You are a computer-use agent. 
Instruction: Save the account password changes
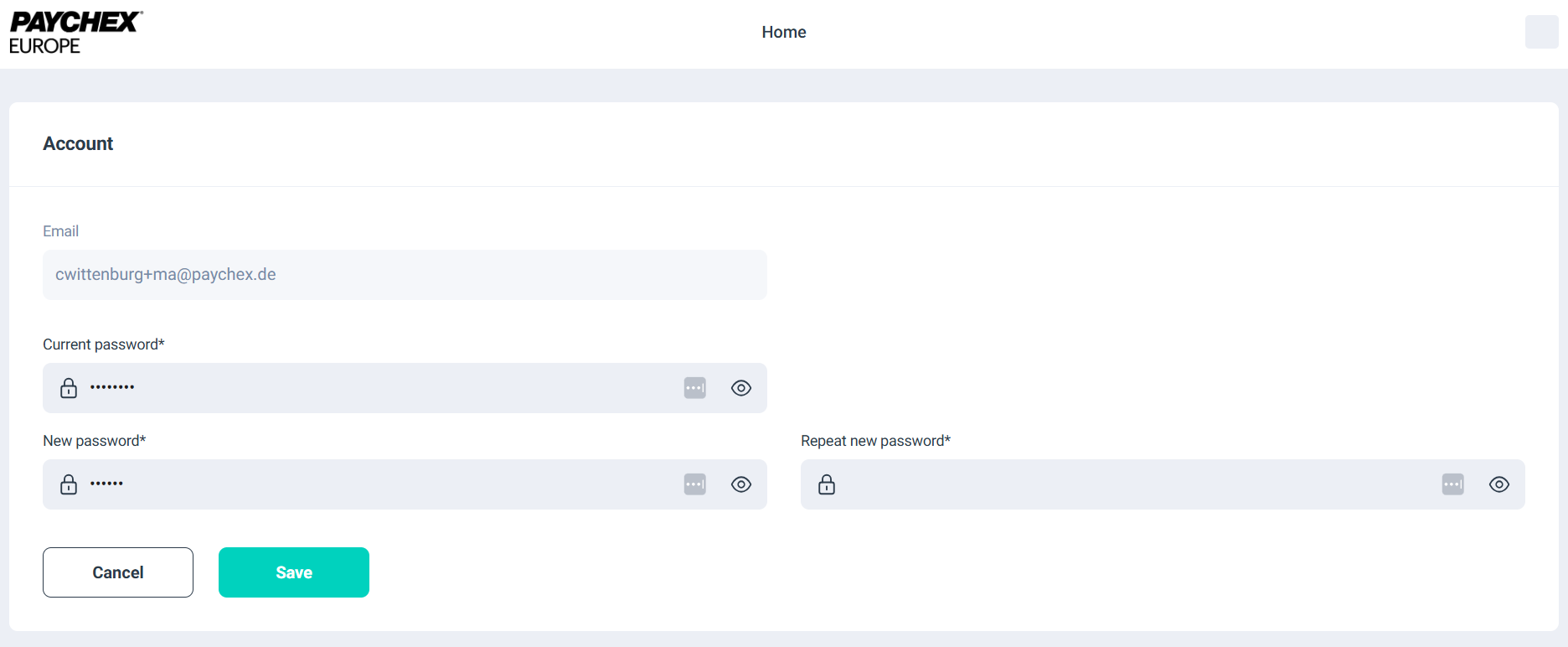[294, 572]
